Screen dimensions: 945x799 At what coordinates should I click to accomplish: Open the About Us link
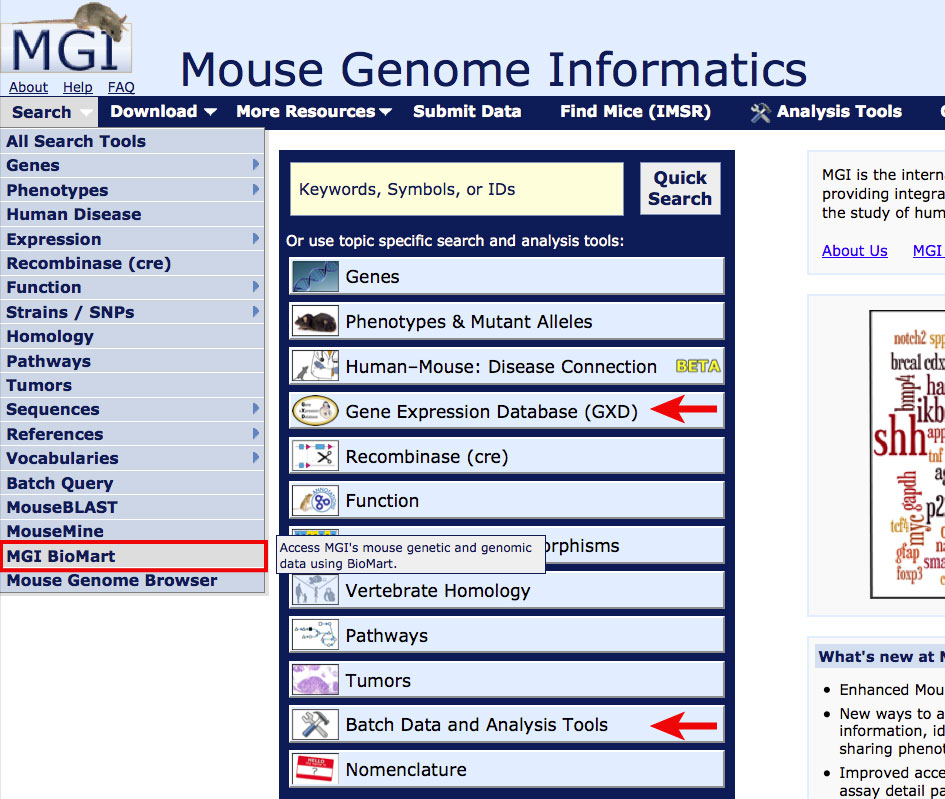[855, 251]
